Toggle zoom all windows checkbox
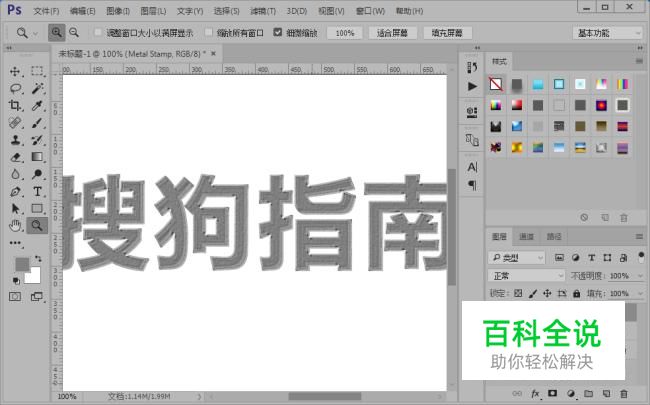This screenshot has width=650, height=405. coord(209,32)
